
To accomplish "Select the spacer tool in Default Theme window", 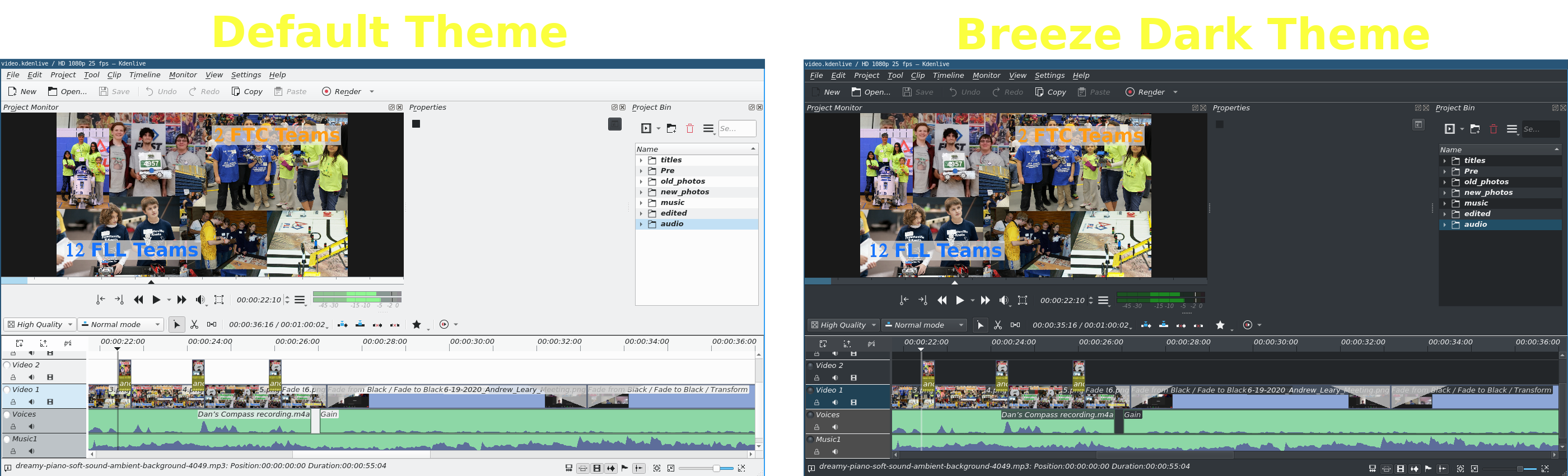I will click(211, 324).
